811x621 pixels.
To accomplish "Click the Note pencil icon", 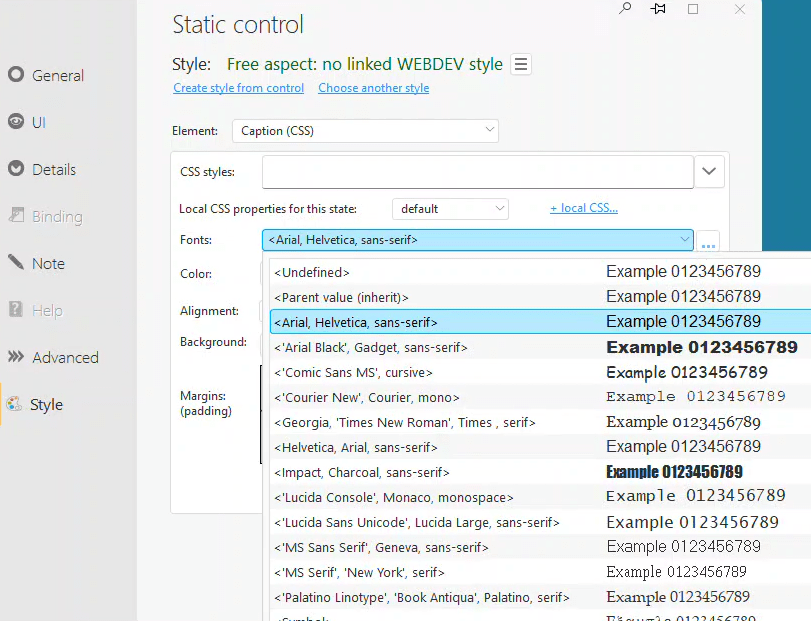I will click(x=15, y=263).
